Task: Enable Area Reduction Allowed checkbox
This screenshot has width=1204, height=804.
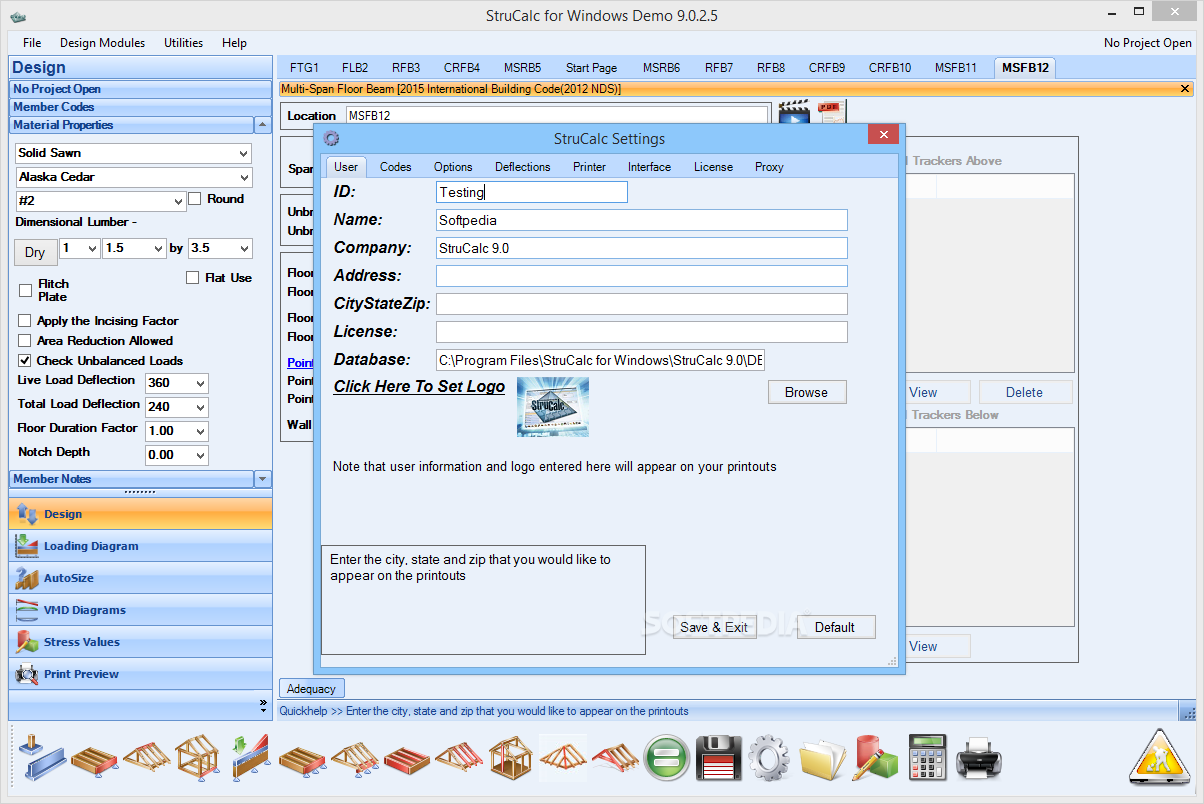Action: point(25,341)
